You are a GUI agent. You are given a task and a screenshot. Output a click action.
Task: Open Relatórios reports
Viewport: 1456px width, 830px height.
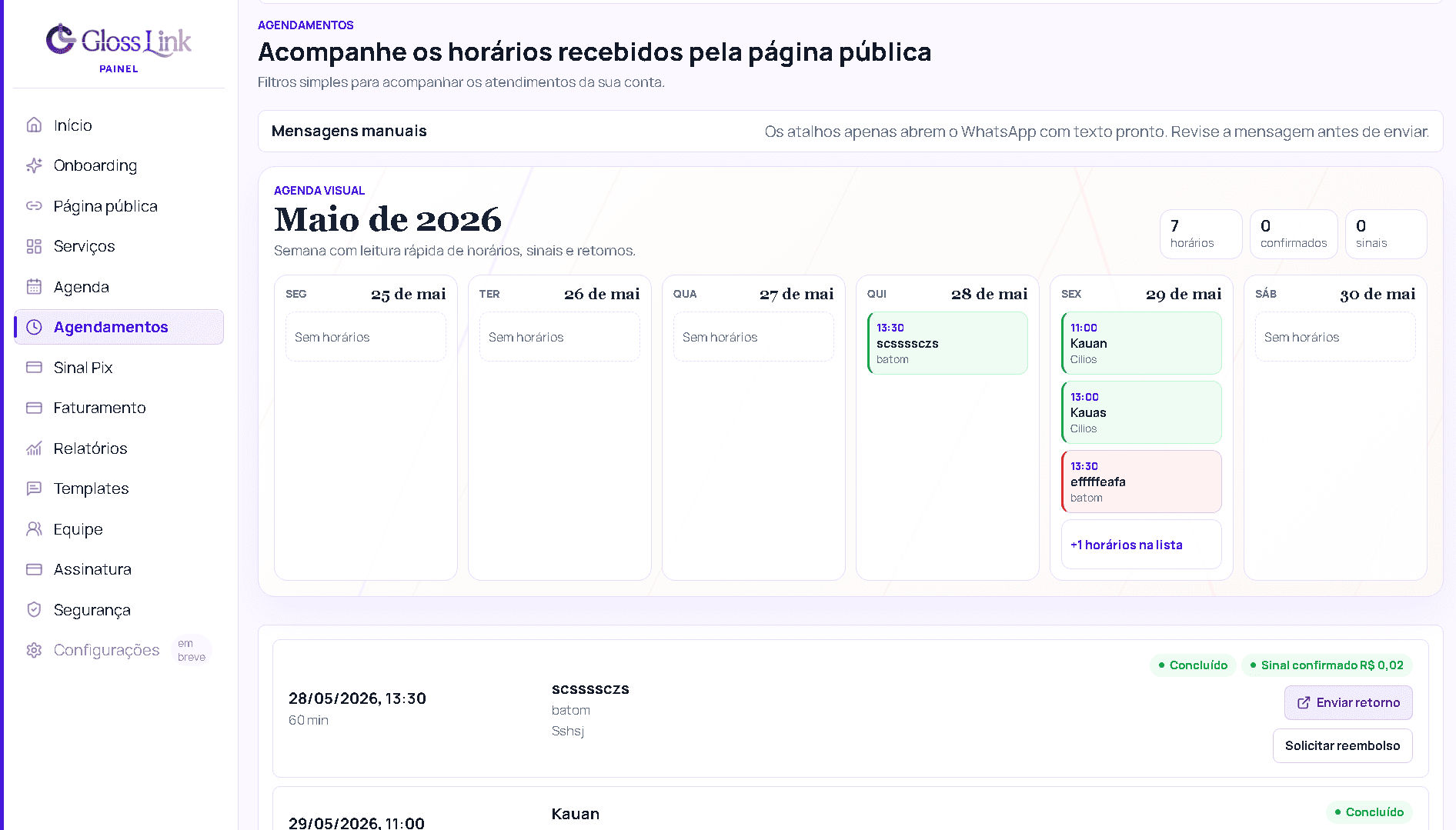pyautogui.click(x=119, y=448)
